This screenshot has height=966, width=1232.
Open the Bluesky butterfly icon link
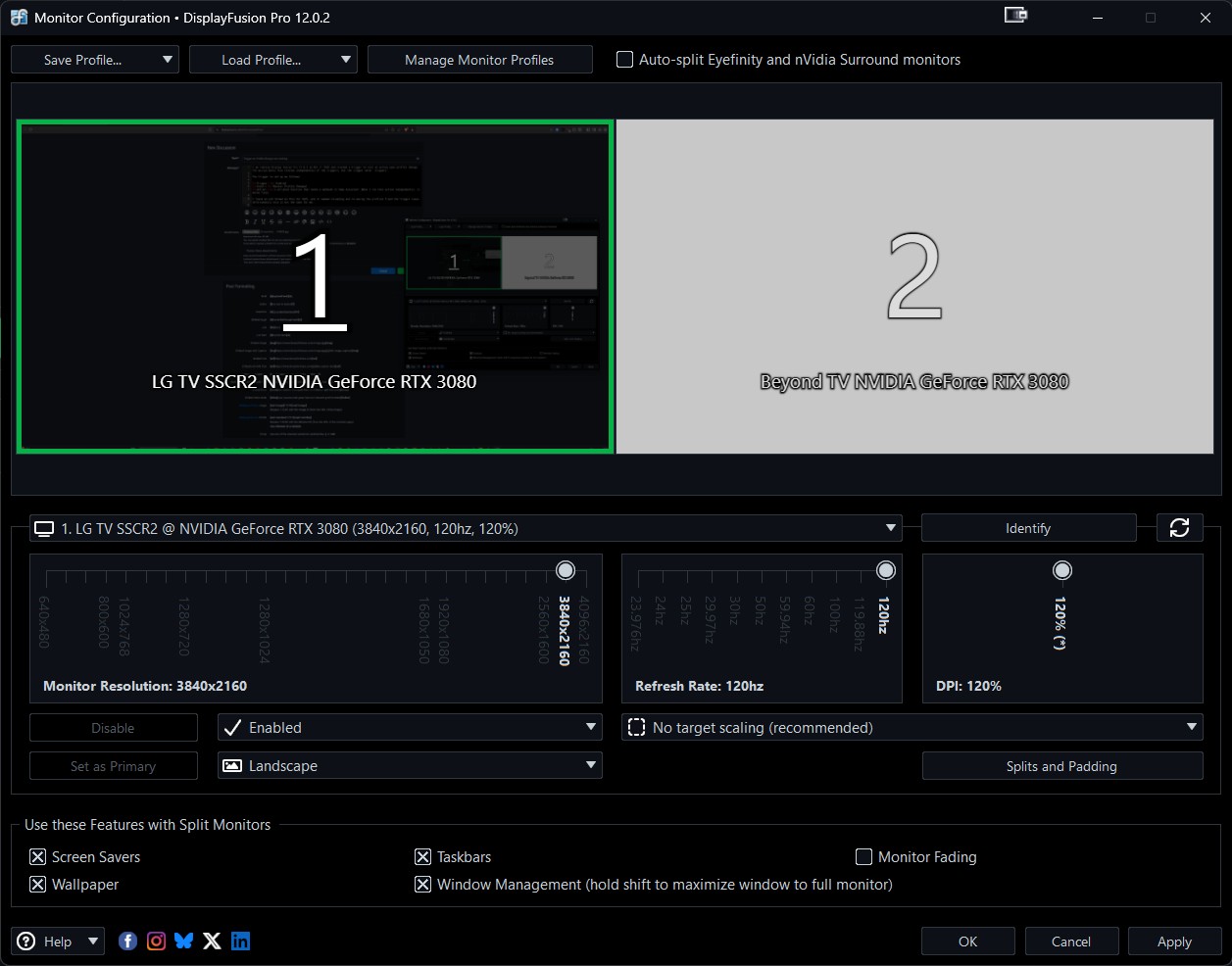[x=184, y=942]
